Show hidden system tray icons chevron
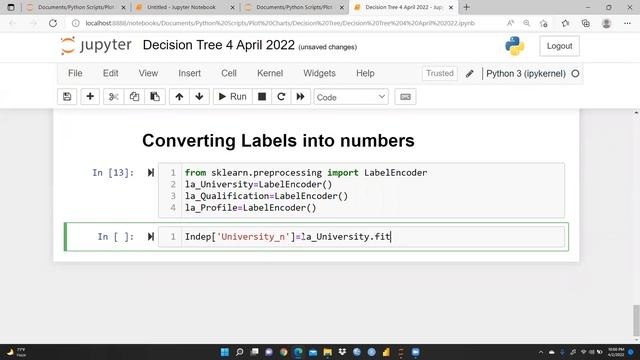The height and width of the screenshot is (360, 640). (x=541, y=352)
